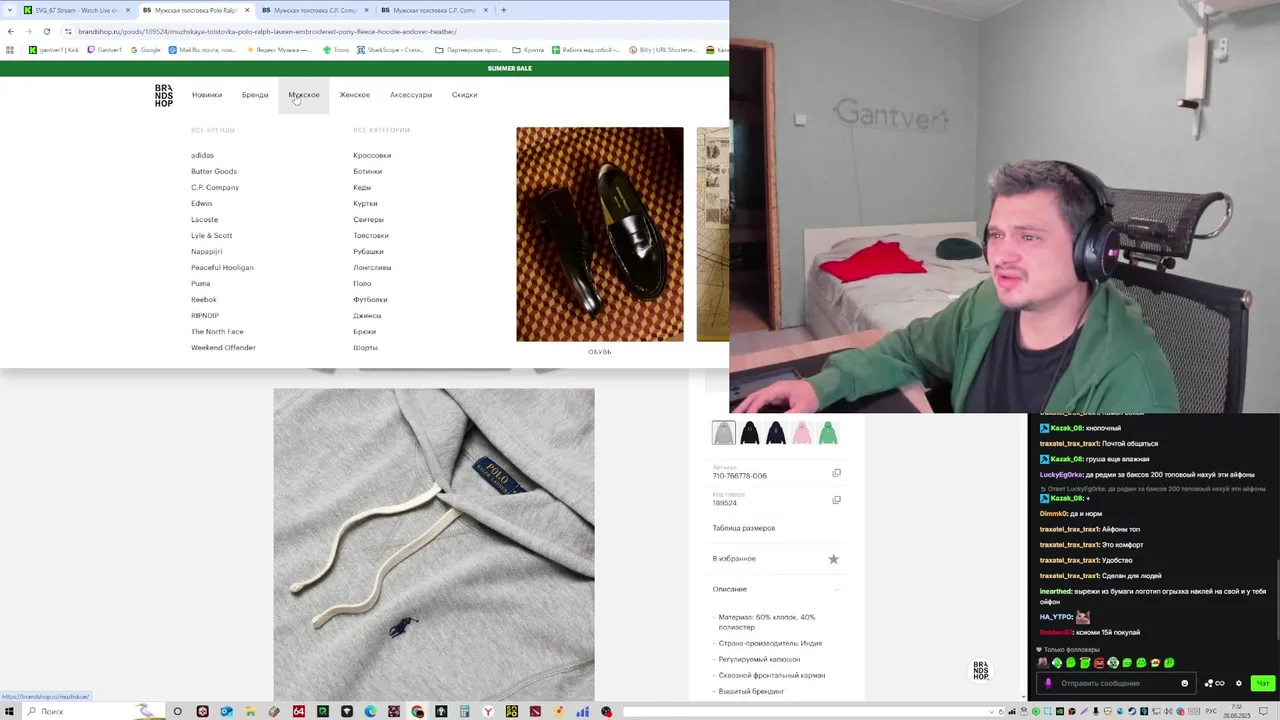Copy the product code 189524
Image resolution: width=1280 pixels, height=720 pixels.
tap(837, 500)
